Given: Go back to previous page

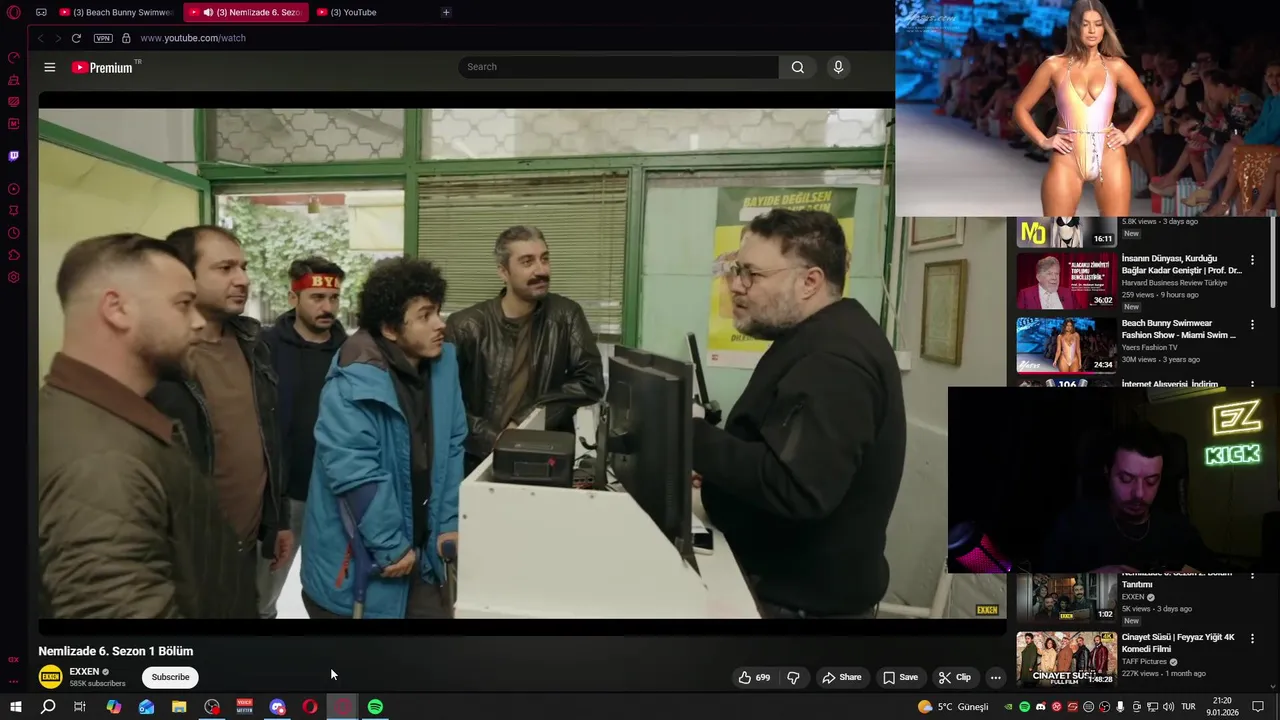Looking at the screenshot, I should click(x=41, y=38).
